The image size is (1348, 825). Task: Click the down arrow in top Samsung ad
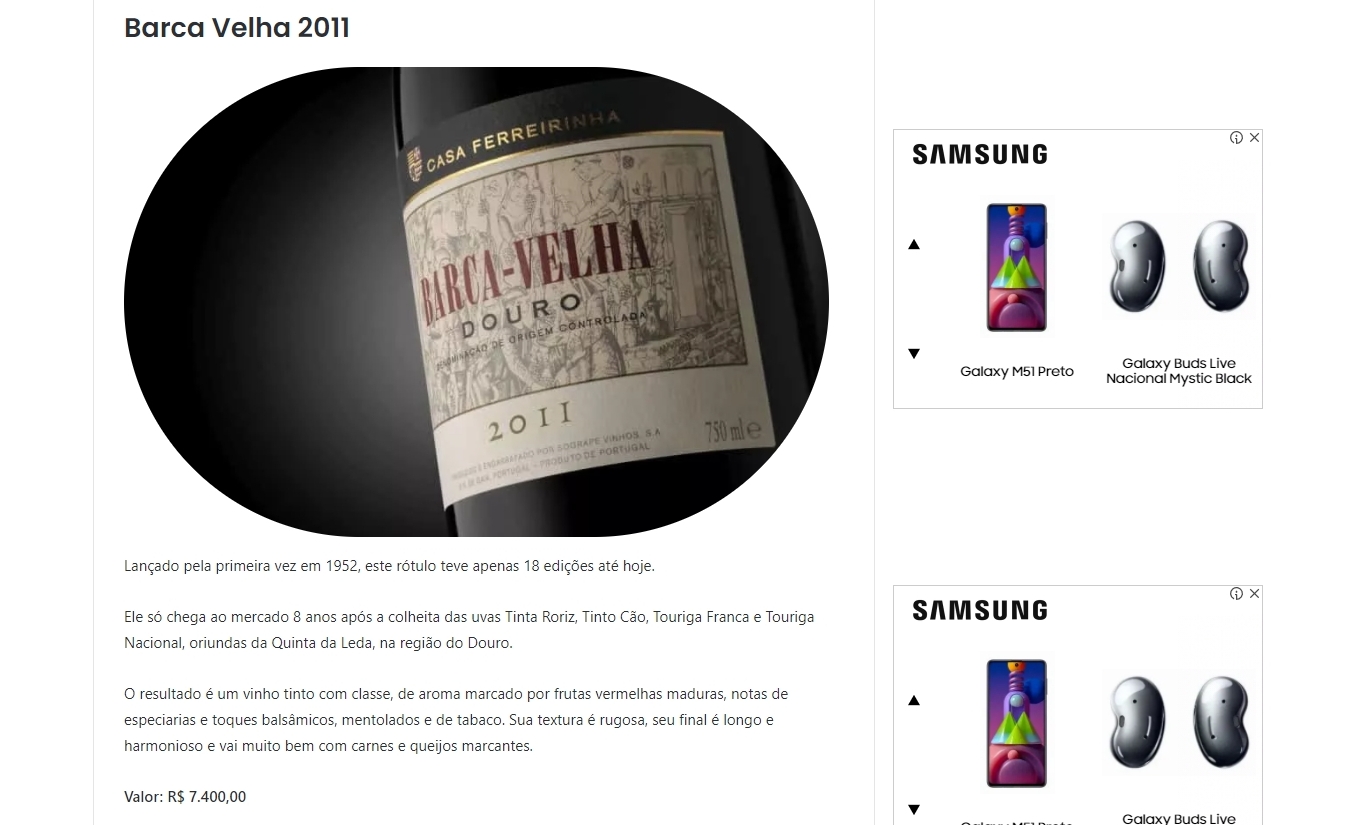coord(913,353)
